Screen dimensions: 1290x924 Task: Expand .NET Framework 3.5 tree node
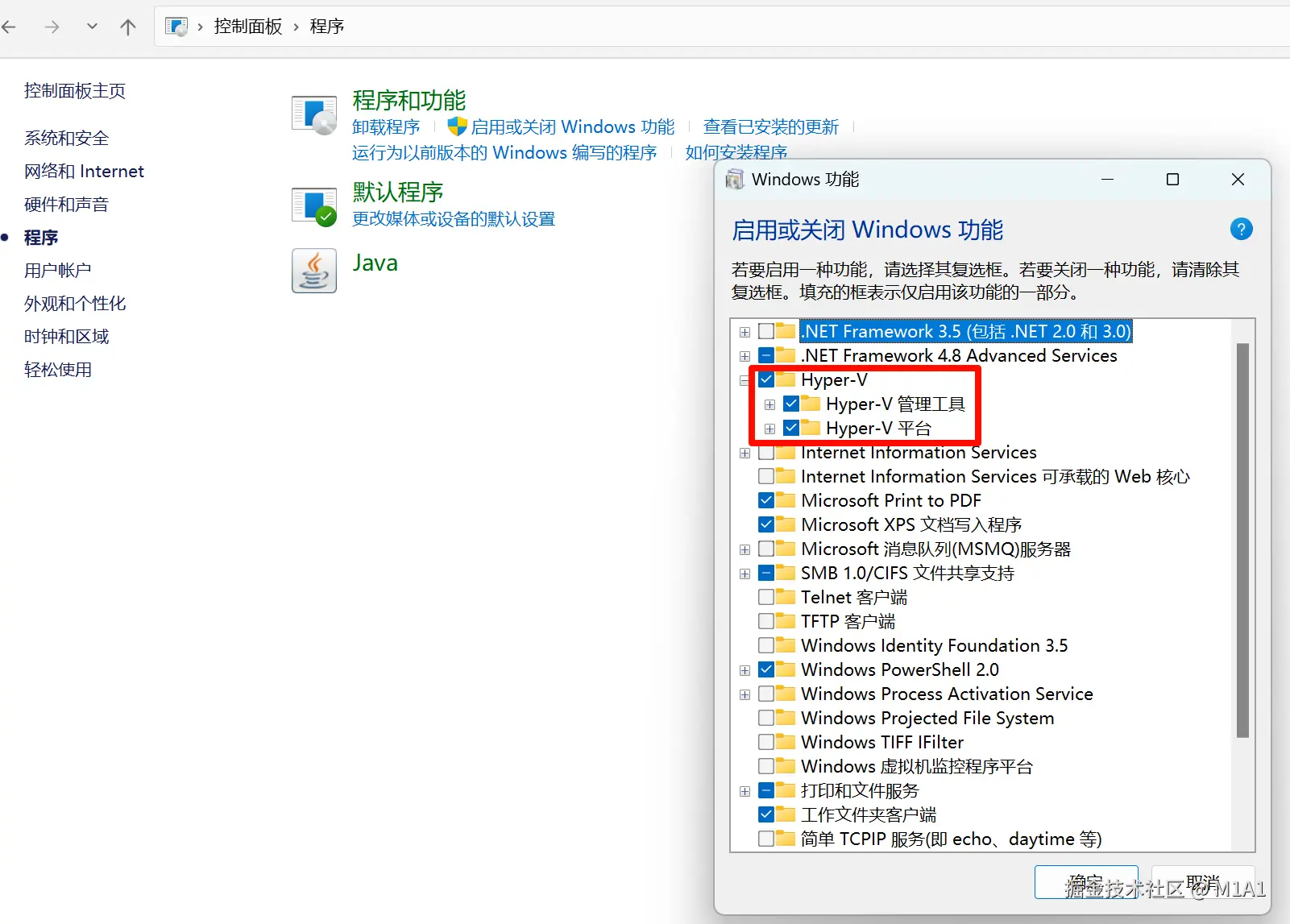745,332
